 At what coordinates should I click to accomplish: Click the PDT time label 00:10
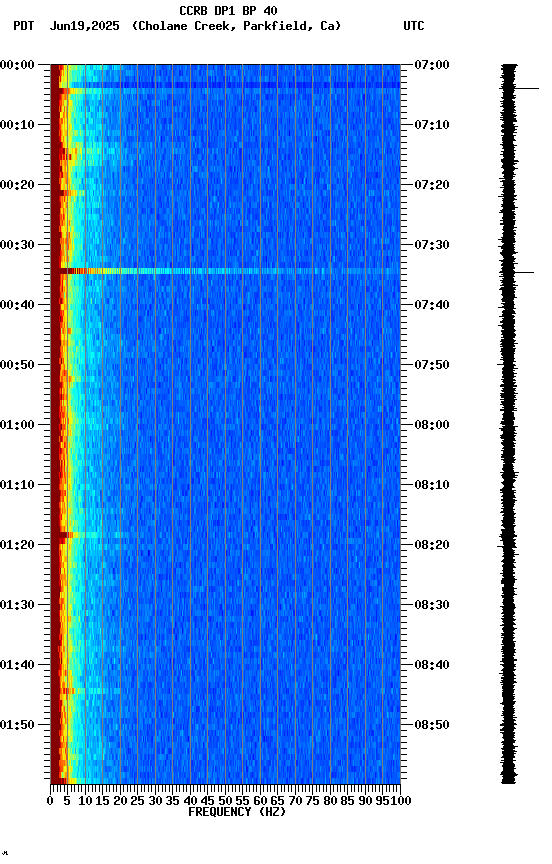pyautogui.click(x=17, y=125)
